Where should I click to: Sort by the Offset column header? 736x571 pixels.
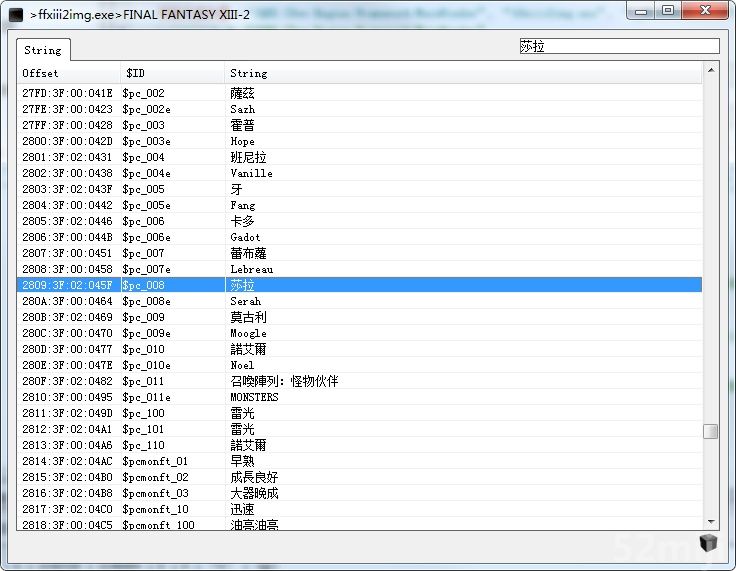click(x=68, y=73)
